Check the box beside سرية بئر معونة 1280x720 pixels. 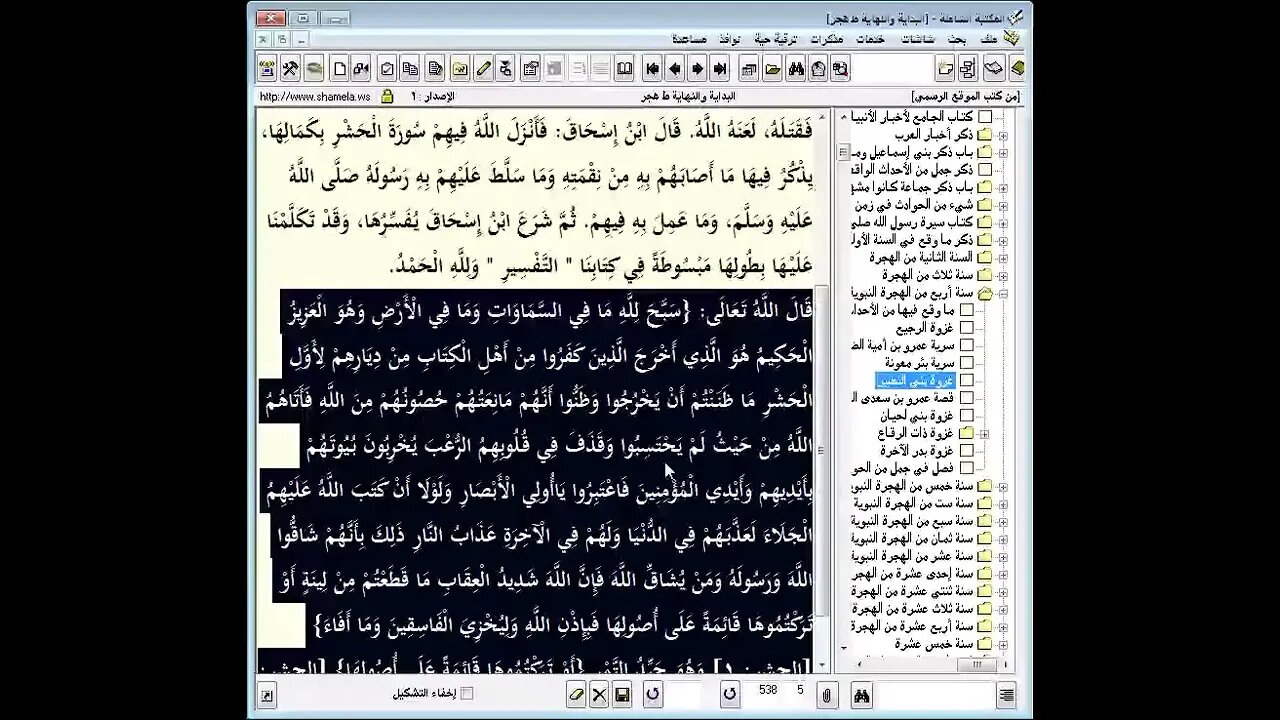pos(967,363)
